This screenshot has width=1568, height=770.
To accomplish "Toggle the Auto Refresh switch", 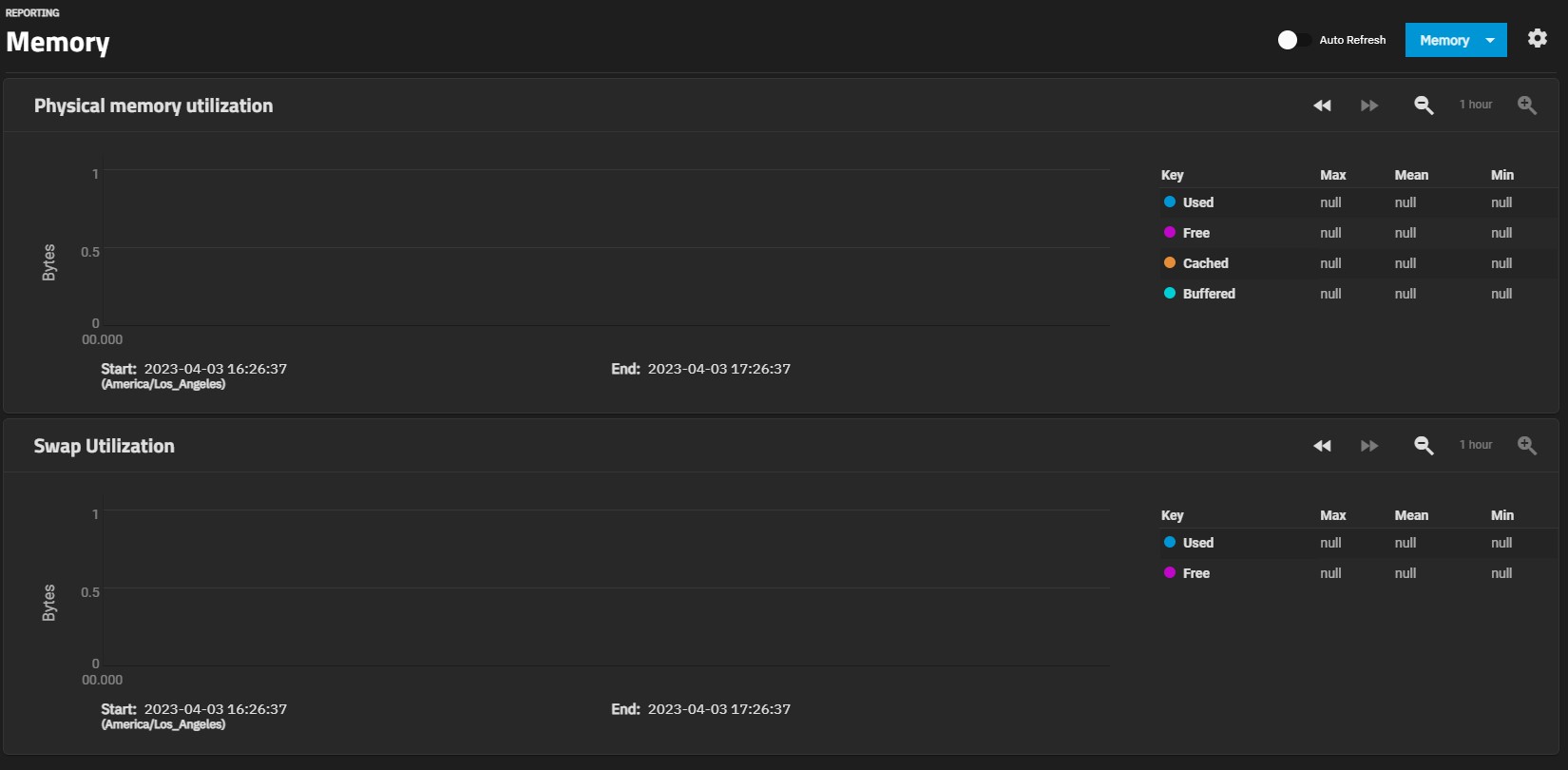I will [x=1293, y=40].
